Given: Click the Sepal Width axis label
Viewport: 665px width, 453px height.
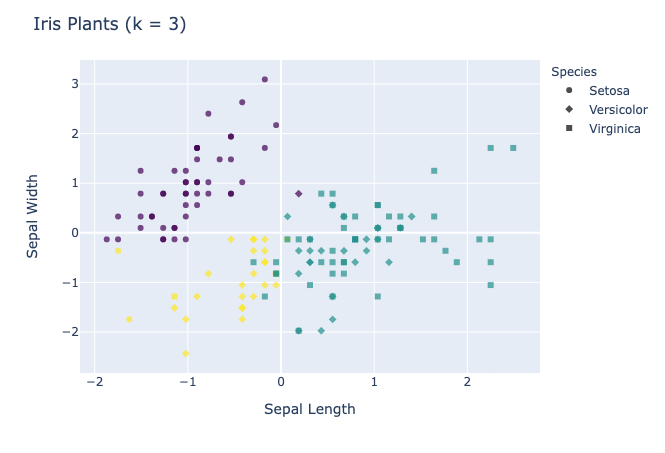Looking at the screenshot, I should 32,216.
